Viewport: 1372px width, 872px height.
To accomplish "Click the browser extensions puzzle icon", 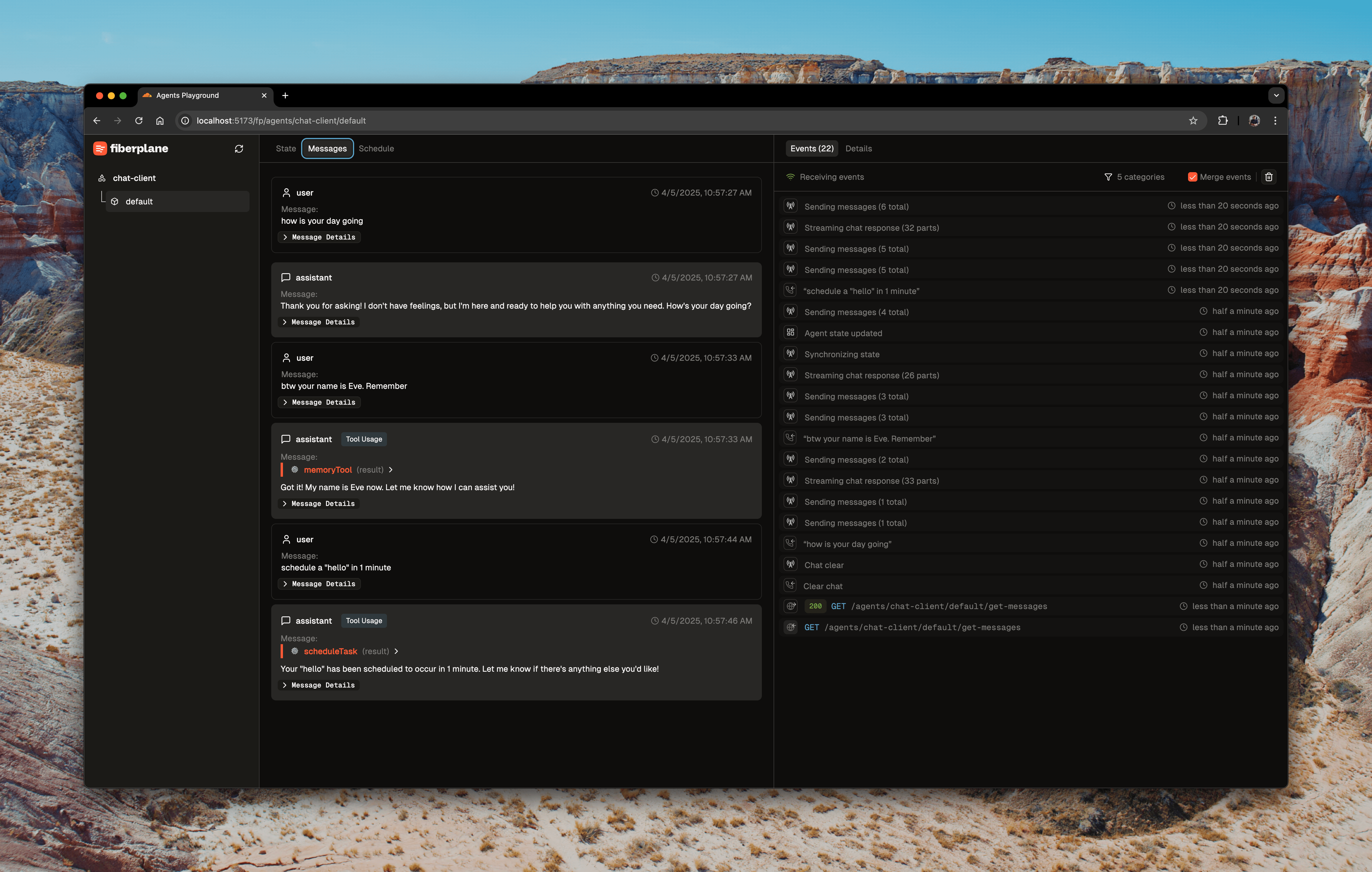I will [1222, 121].
